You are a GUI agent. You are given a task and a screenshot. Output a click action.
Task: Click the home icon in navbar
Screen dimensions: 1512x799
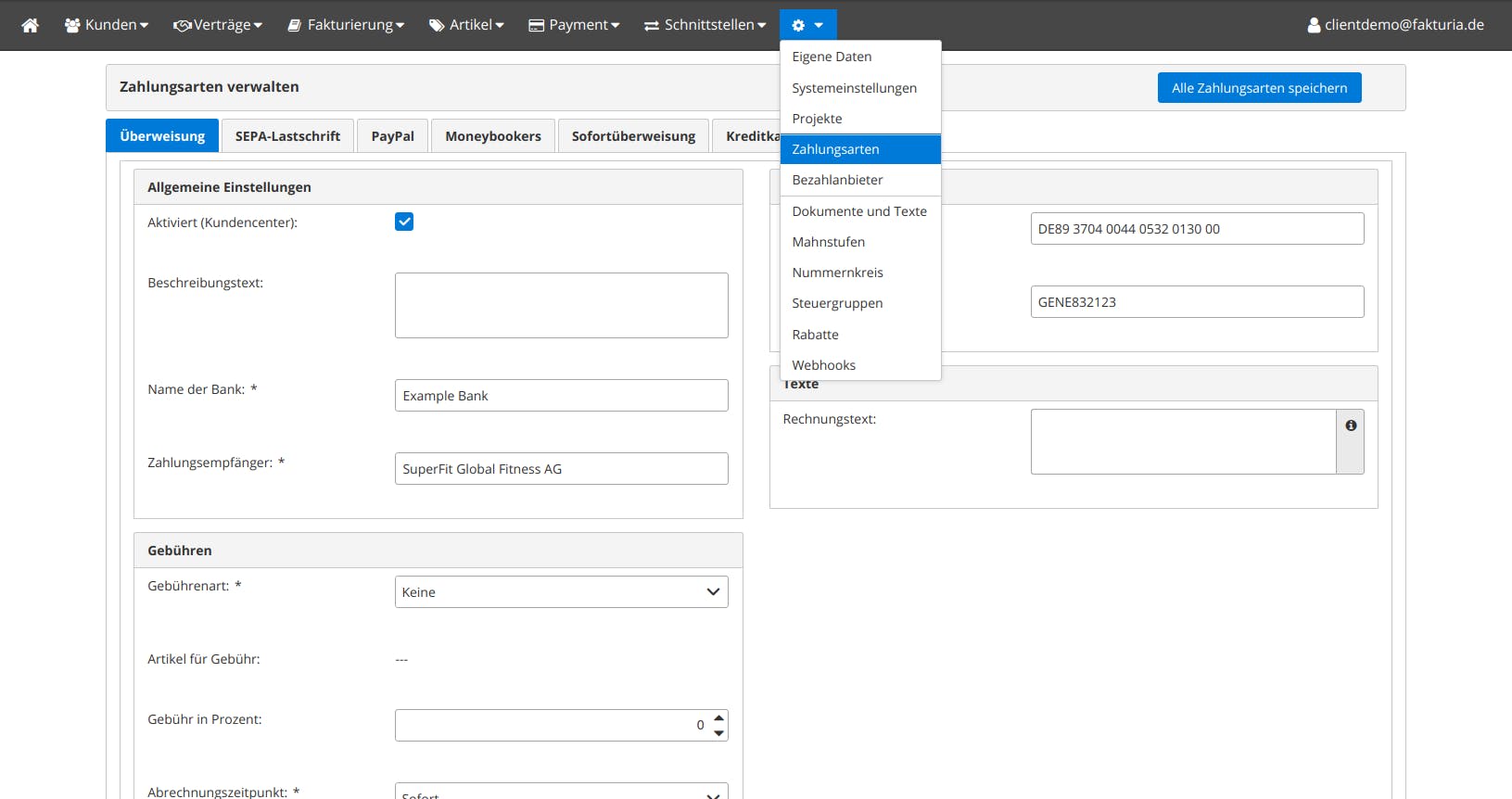tap(31, 25)
